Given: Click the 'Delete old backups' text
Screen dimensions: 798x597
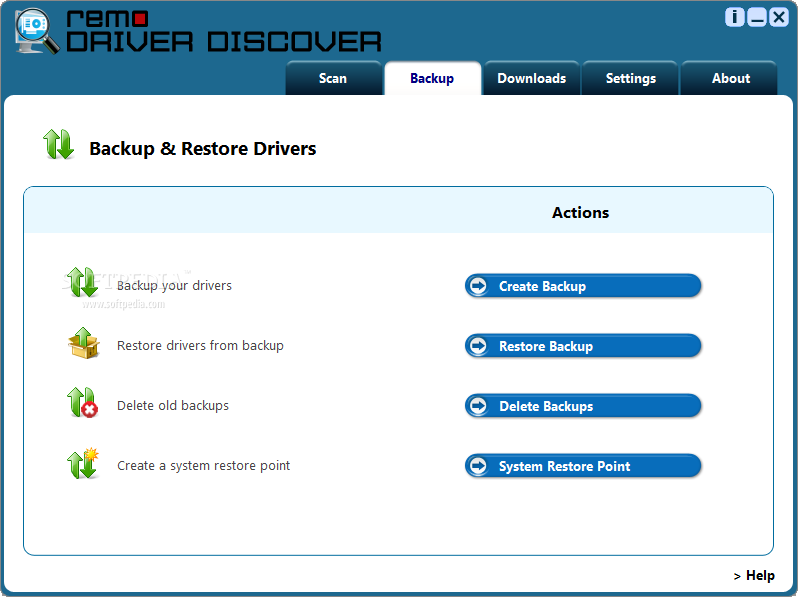Looking at the screenshot, I should [x=173, y=406].
